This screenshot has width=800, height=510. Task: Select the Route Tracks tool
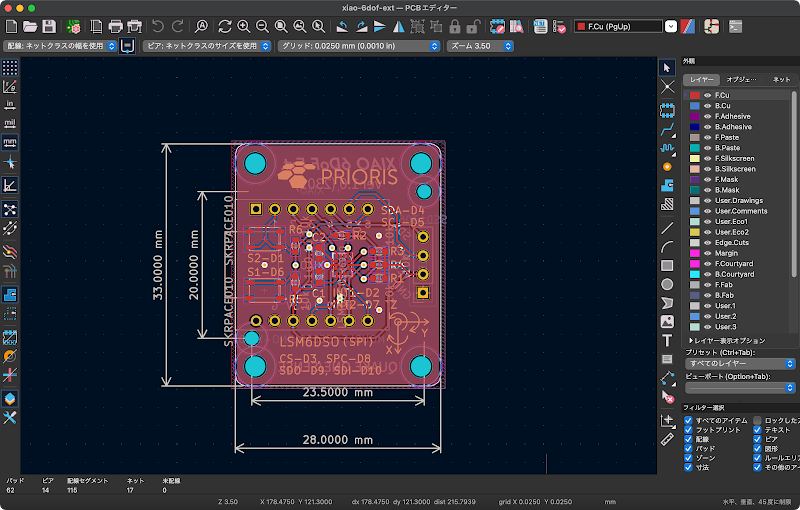coord(667,129)
